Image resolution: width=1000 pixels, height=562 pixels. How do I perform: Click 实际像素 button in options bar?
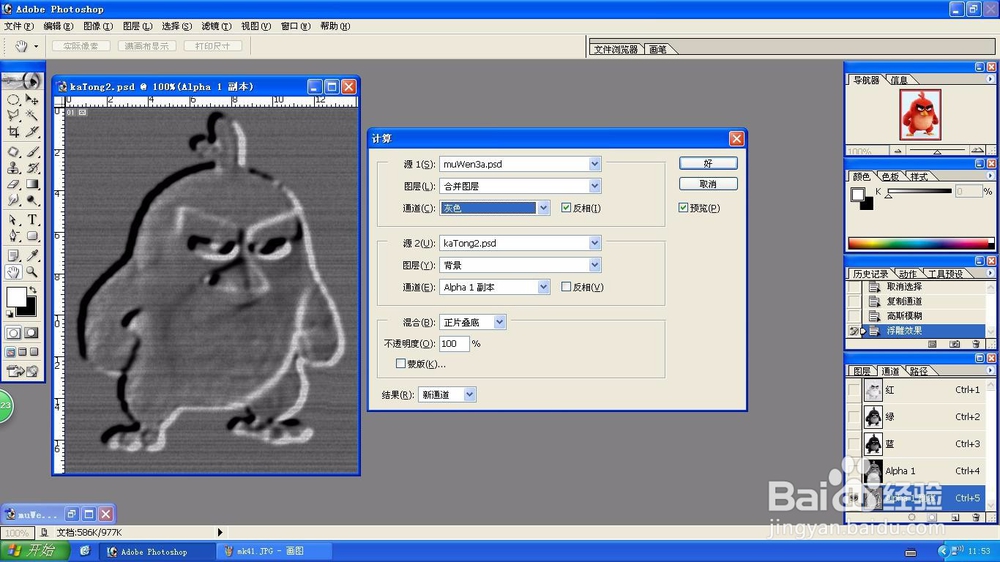point(81,46)
